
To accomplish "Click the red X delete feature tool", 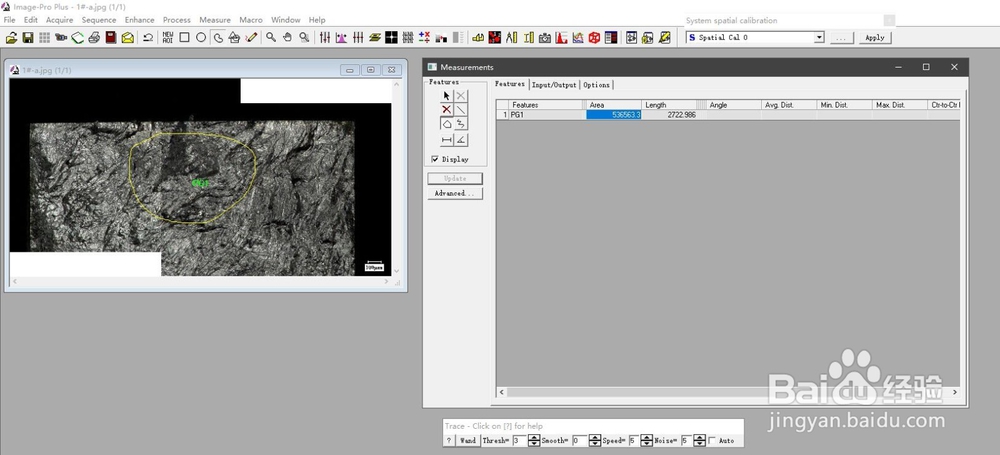I will pos(446,110).
